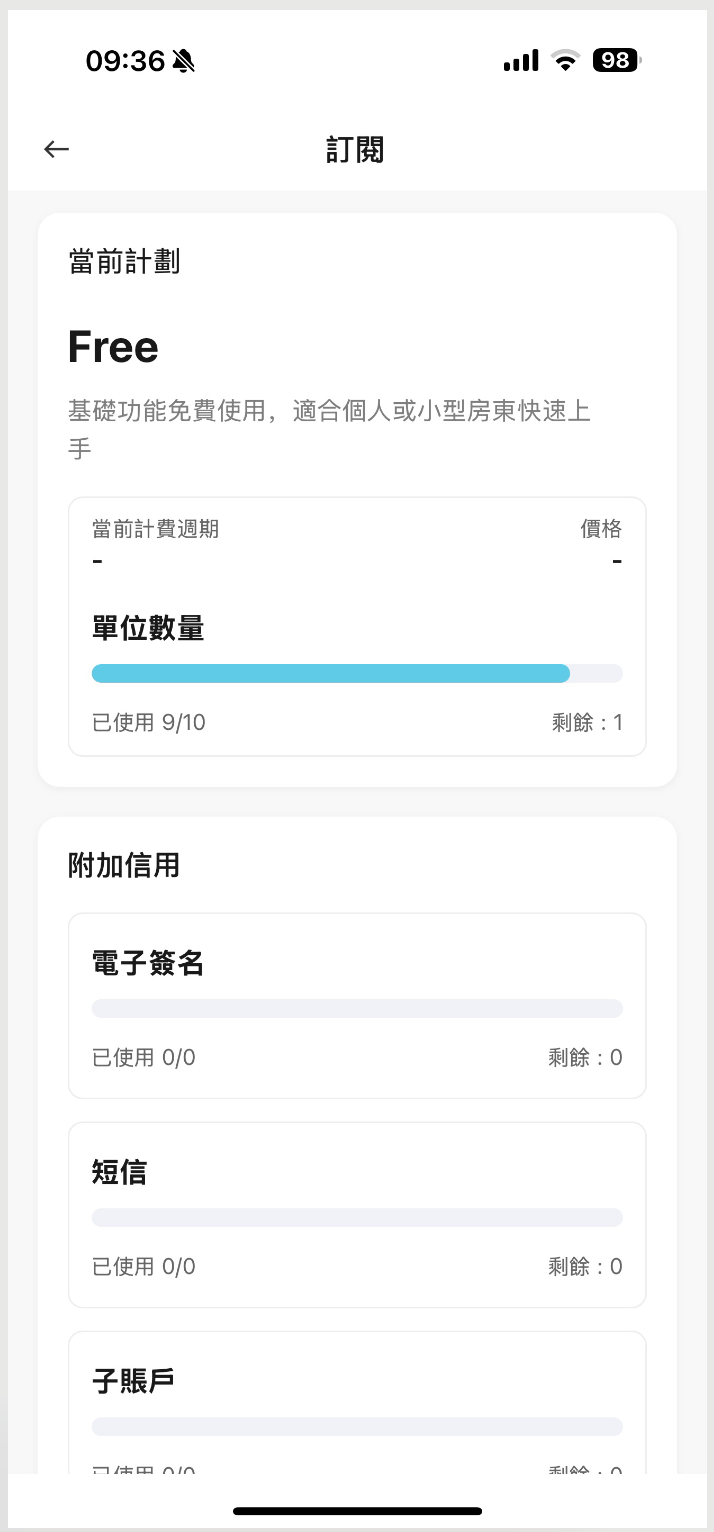Tap the 附加信用 section heading
Image resolution: width=714 pixels, height=1532 pixels.
(124, 865)
